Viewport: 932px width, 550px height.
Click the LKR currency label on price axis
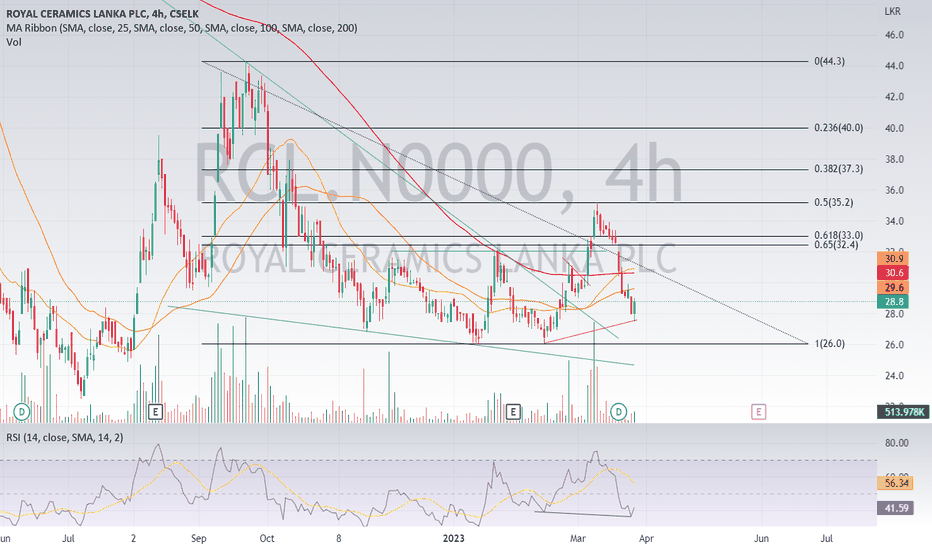[892, 11]
